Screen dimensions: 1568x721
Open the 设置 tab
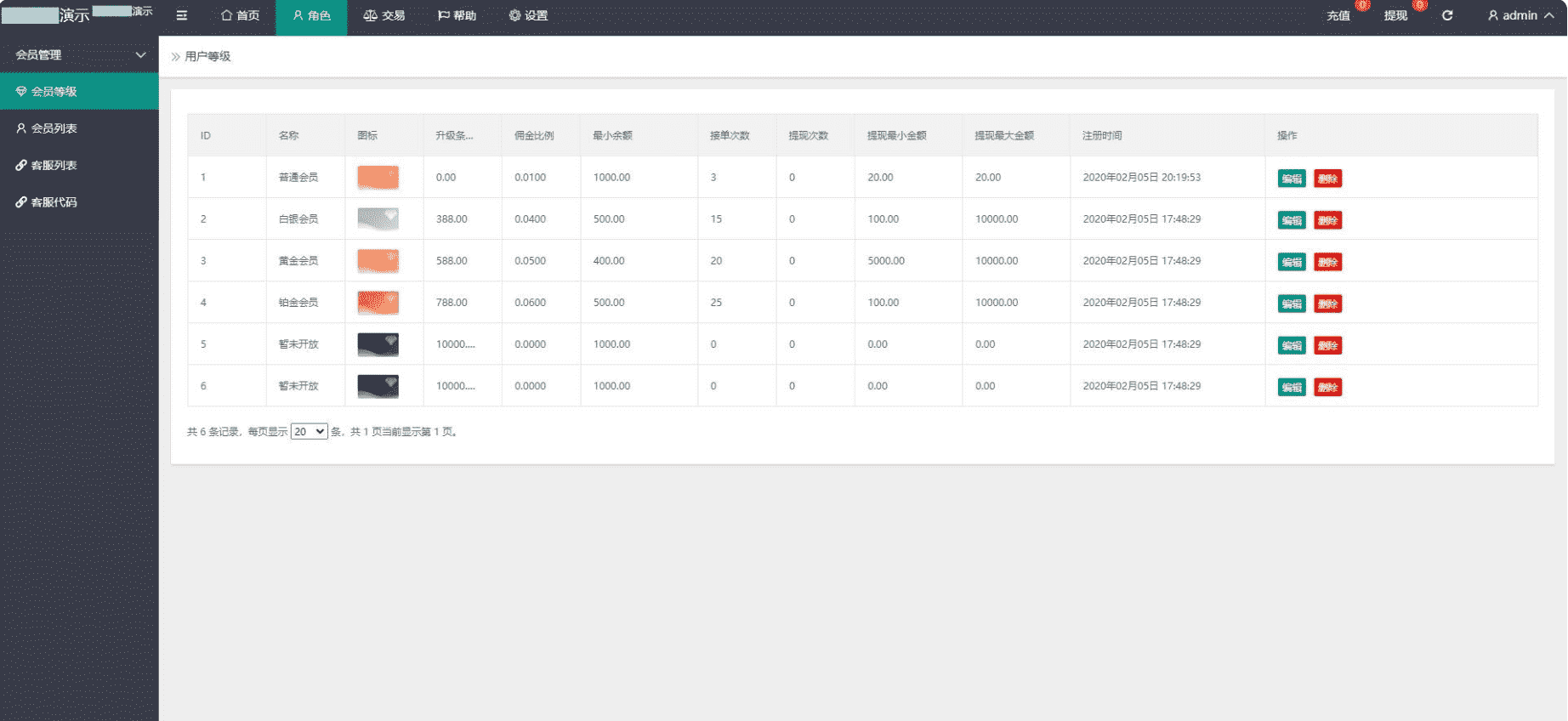click(x=528, y=15)
